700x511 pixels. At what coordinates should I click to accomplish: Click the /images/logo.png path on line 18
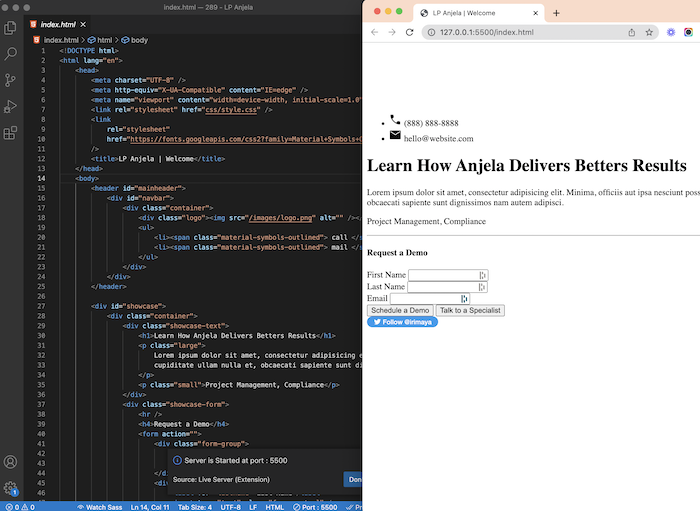tap(281, 218)
